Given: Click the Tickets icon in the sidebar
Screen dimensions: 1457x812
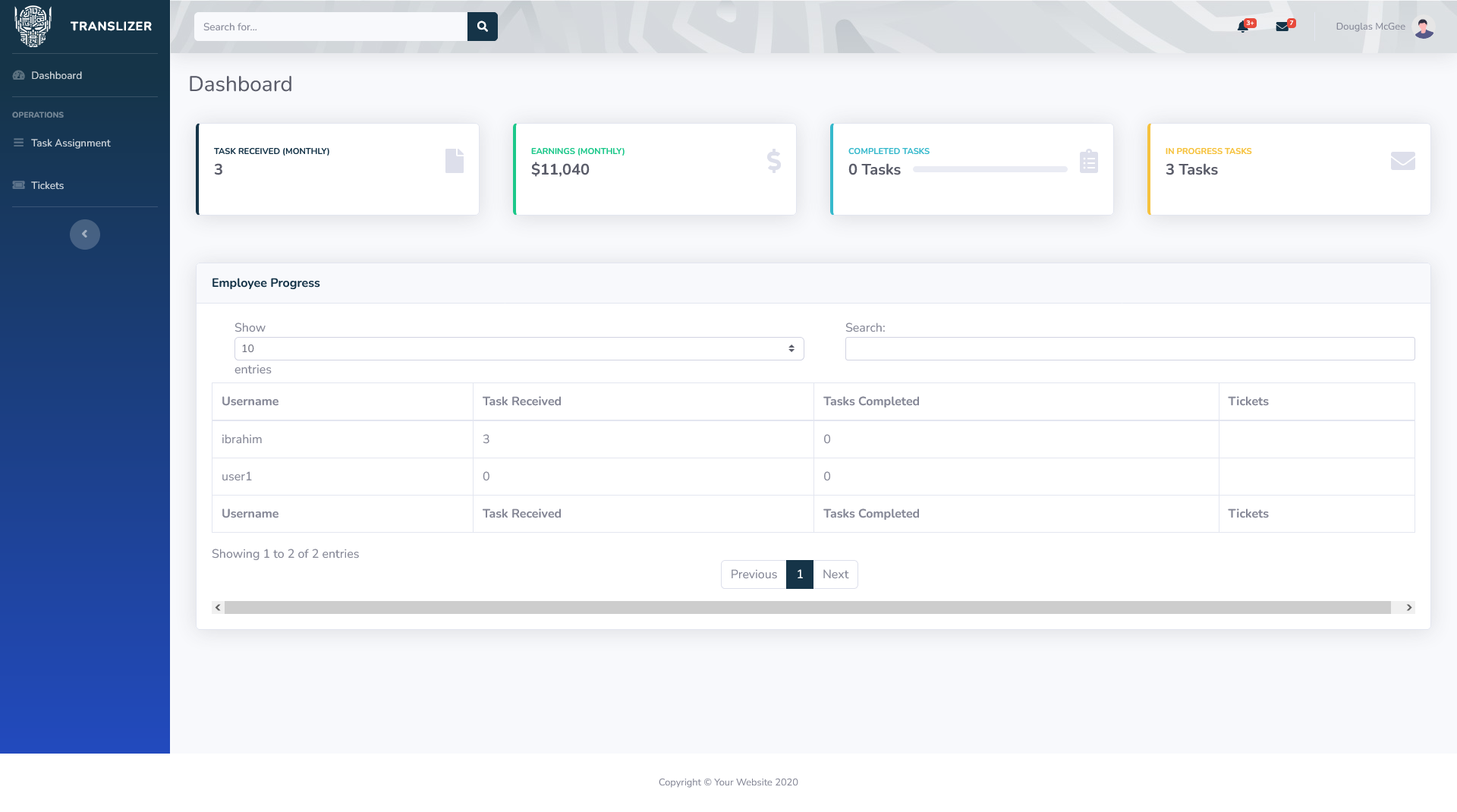Looking at the screenshot, I should [19, 185].
